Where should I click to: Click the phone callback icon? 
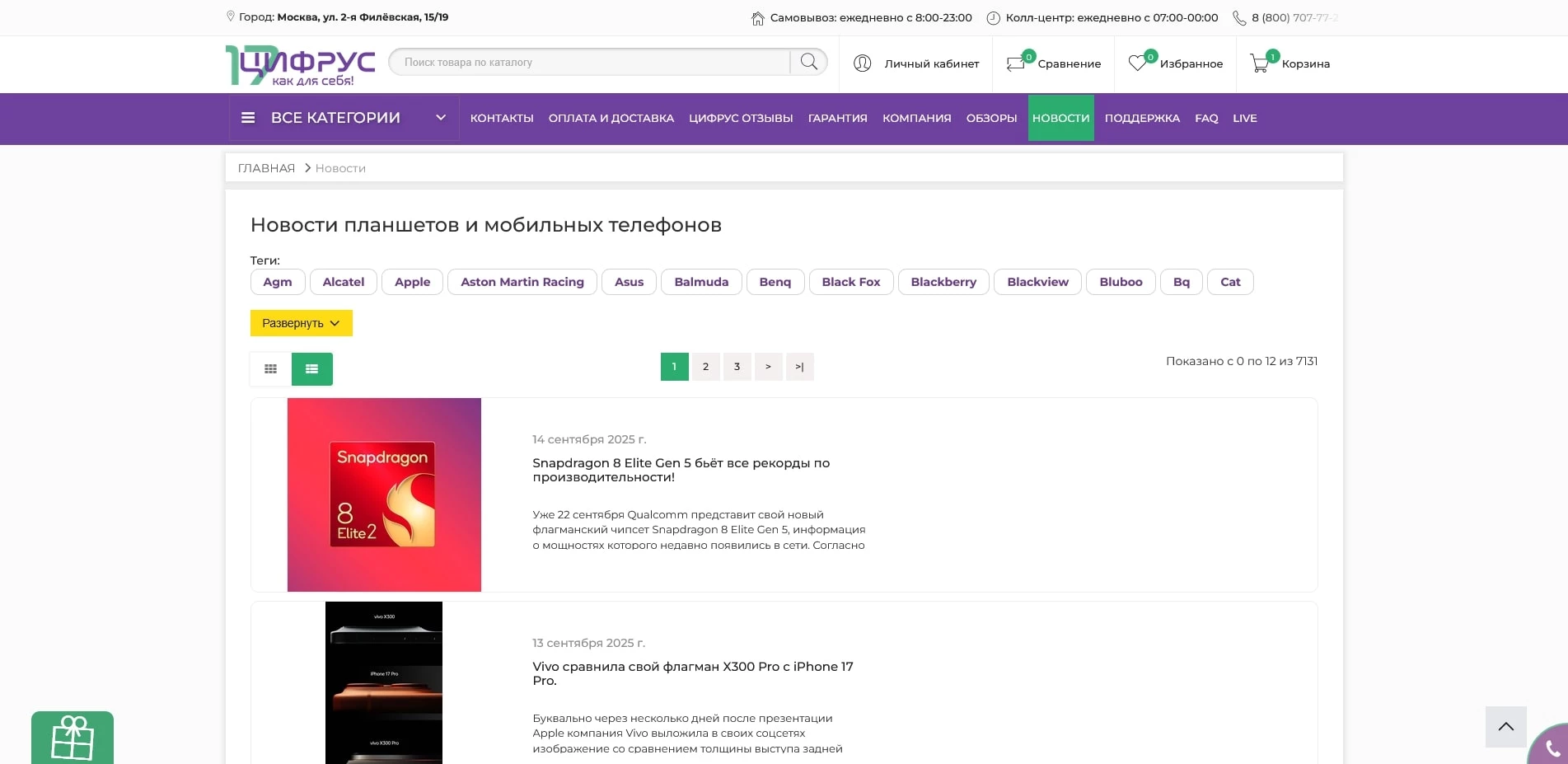pos(1552,748)
